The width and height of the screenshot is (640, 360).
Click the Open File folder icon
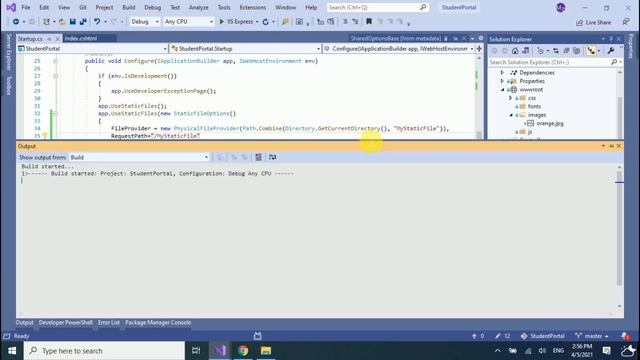tap(62, 22)
